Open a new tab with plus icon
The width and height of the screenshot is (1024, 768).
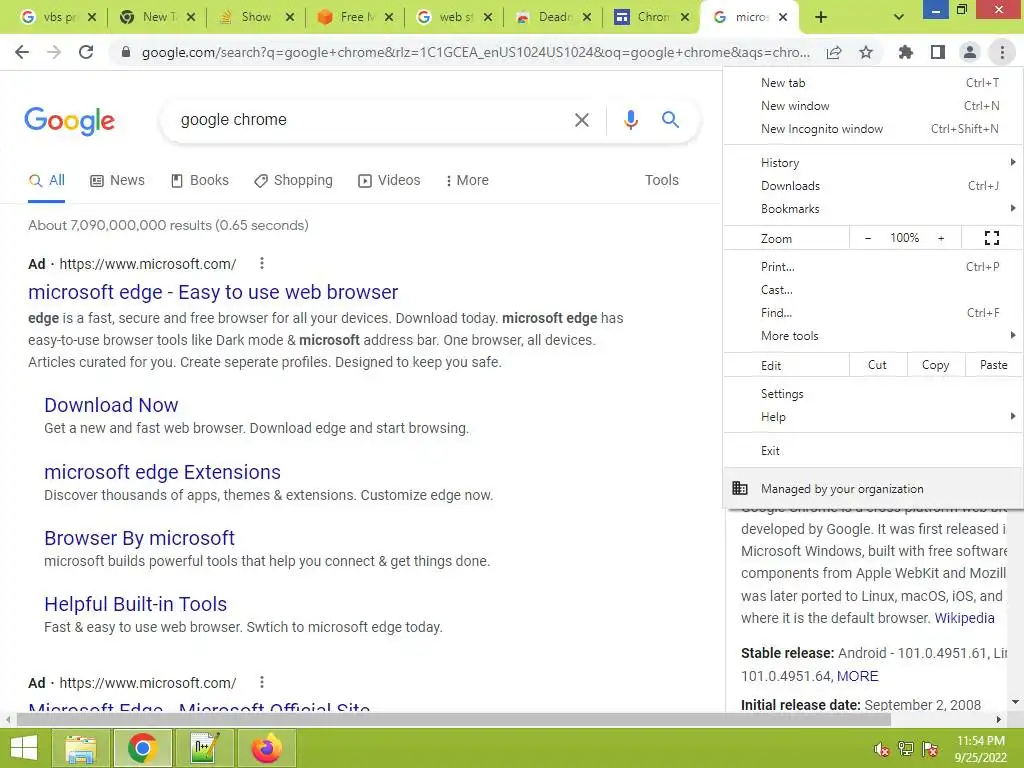(821, 18)
